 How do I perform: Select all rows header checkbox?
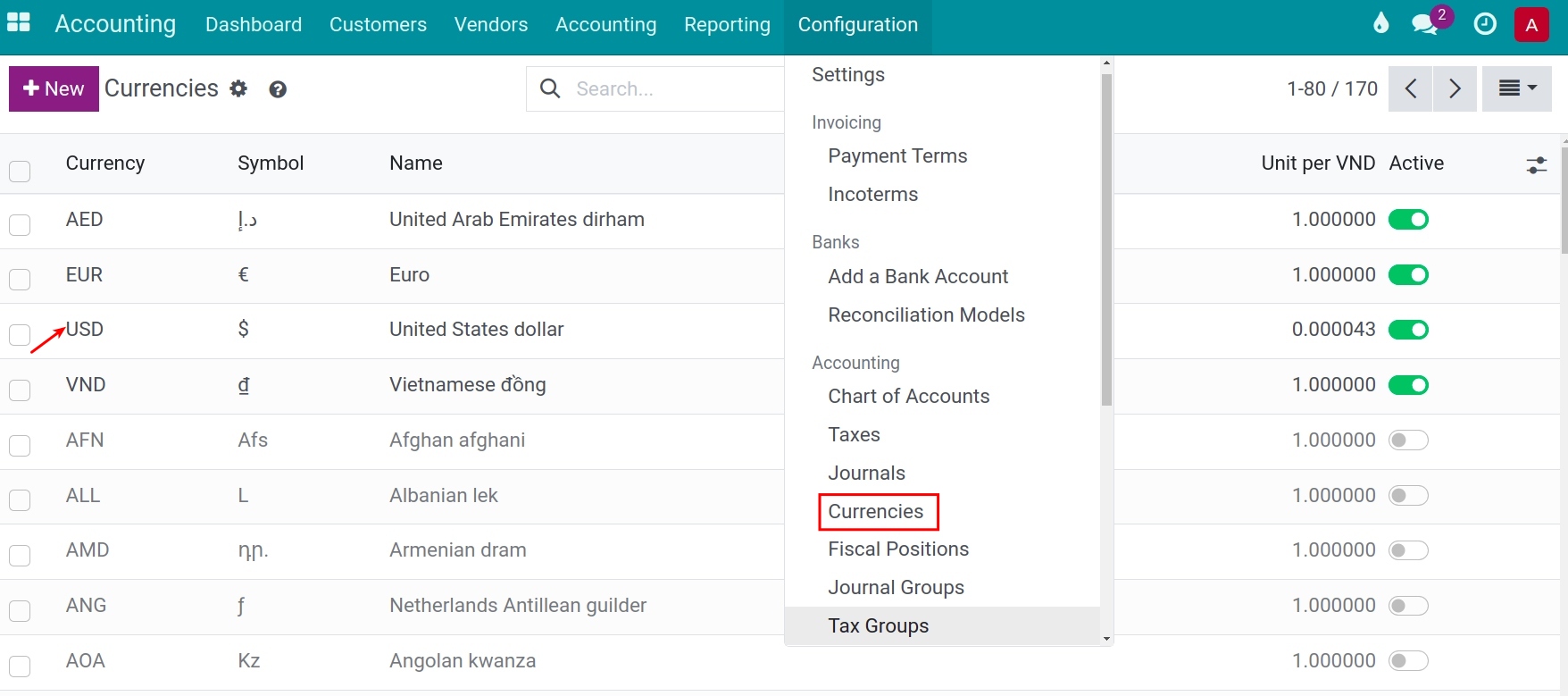20,171
